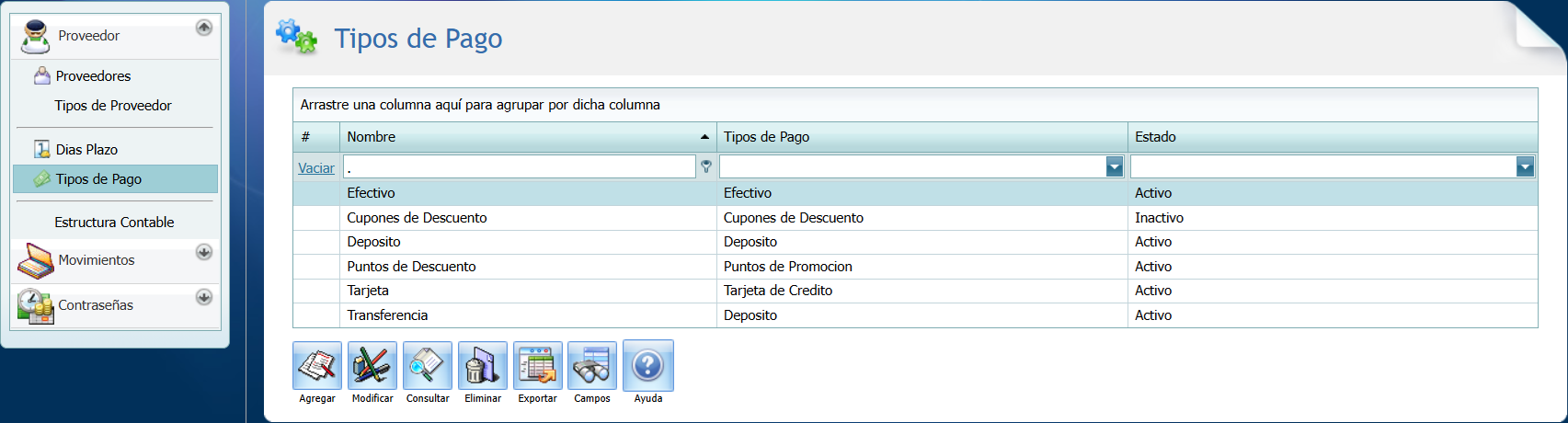Click the filter funnel icon beside Nombre field

coord(706,166)
